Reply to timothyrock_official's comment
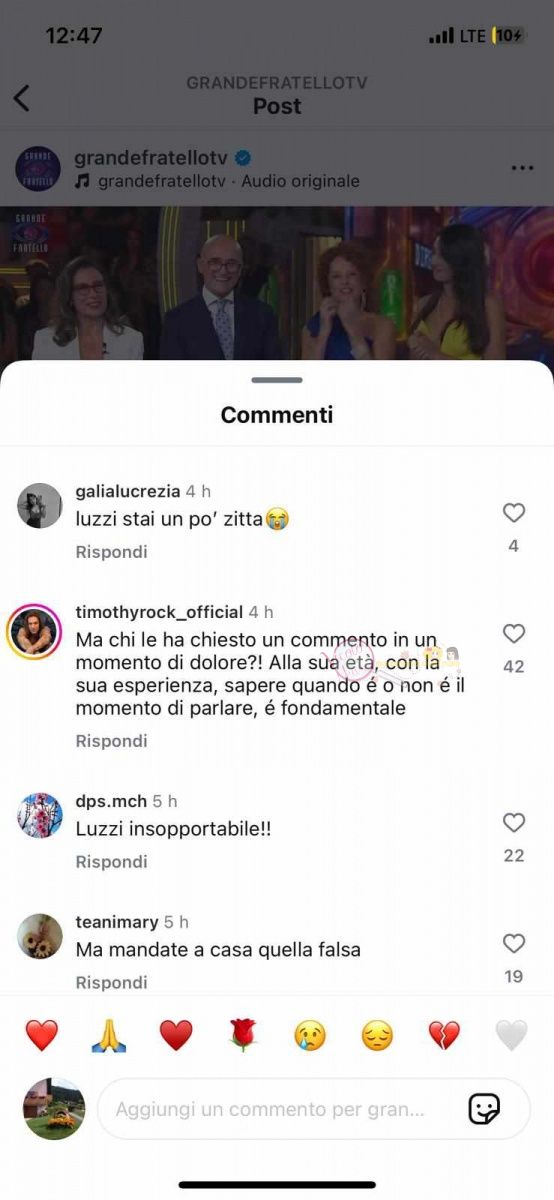The image size is (554, 1200). click(x=111, y=741)
